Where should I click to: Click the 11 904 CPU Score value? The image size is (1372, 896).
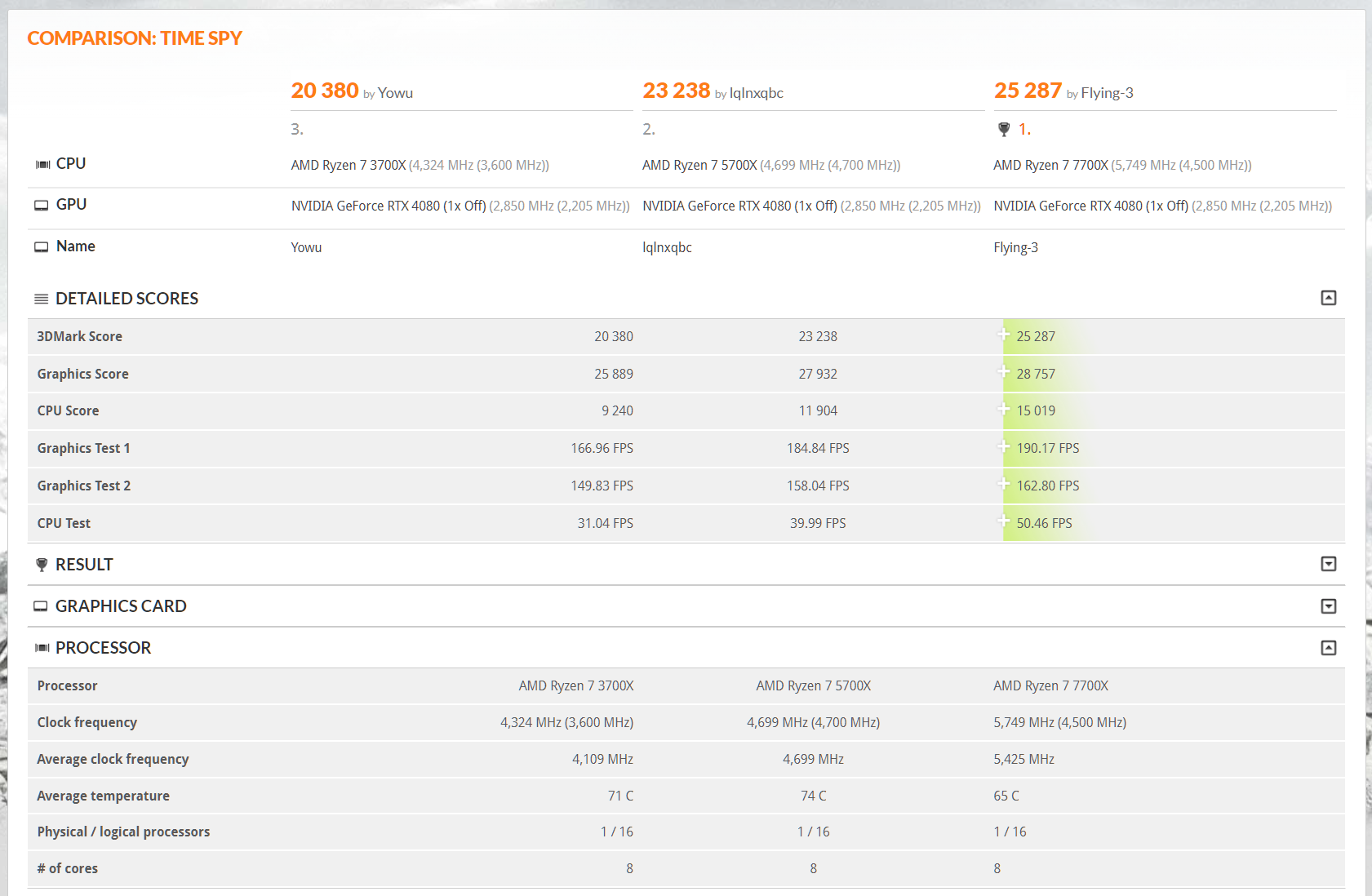818,410
